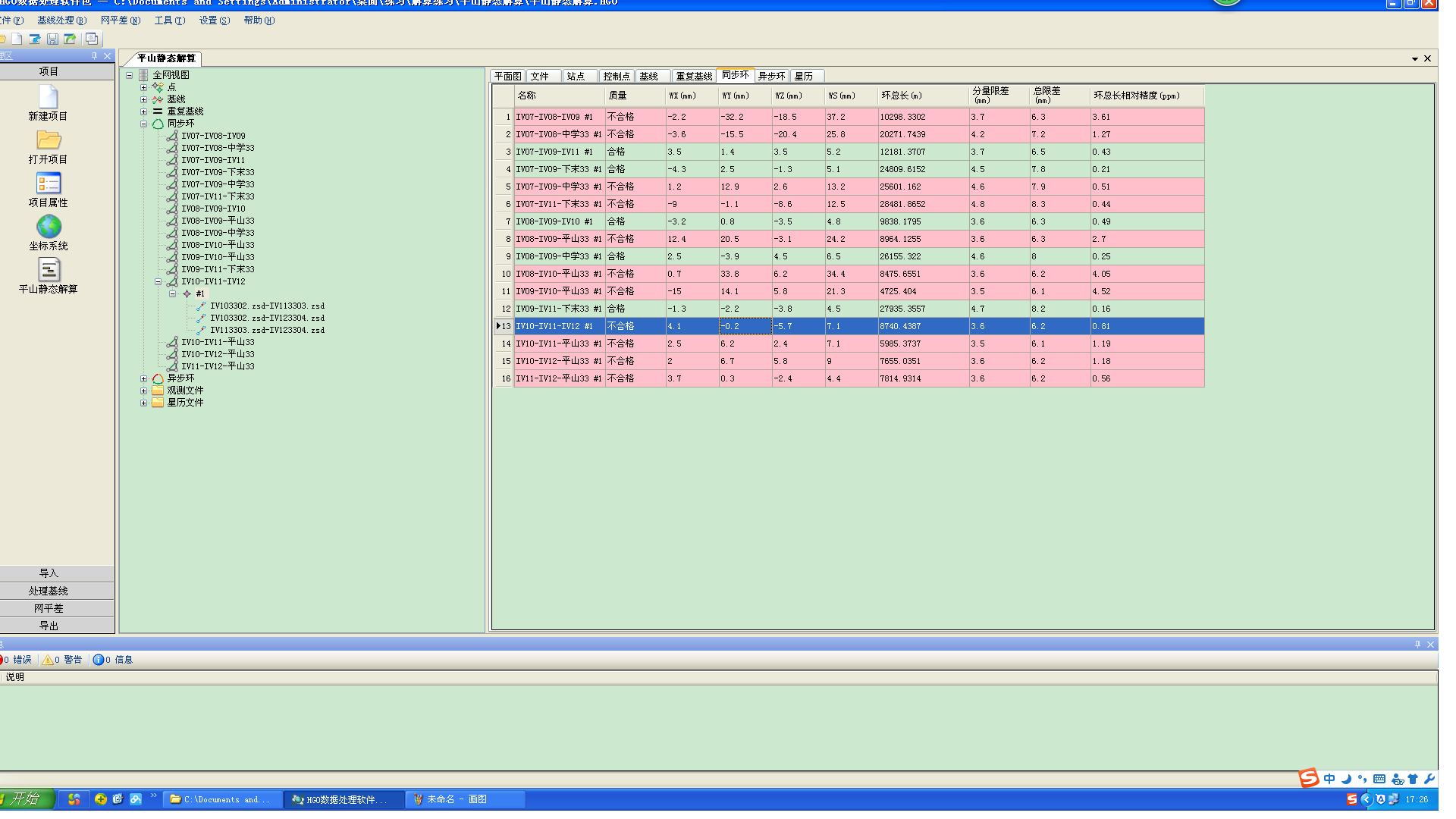
Task: Click the network computers tray icon
Action: (1394, 799)
